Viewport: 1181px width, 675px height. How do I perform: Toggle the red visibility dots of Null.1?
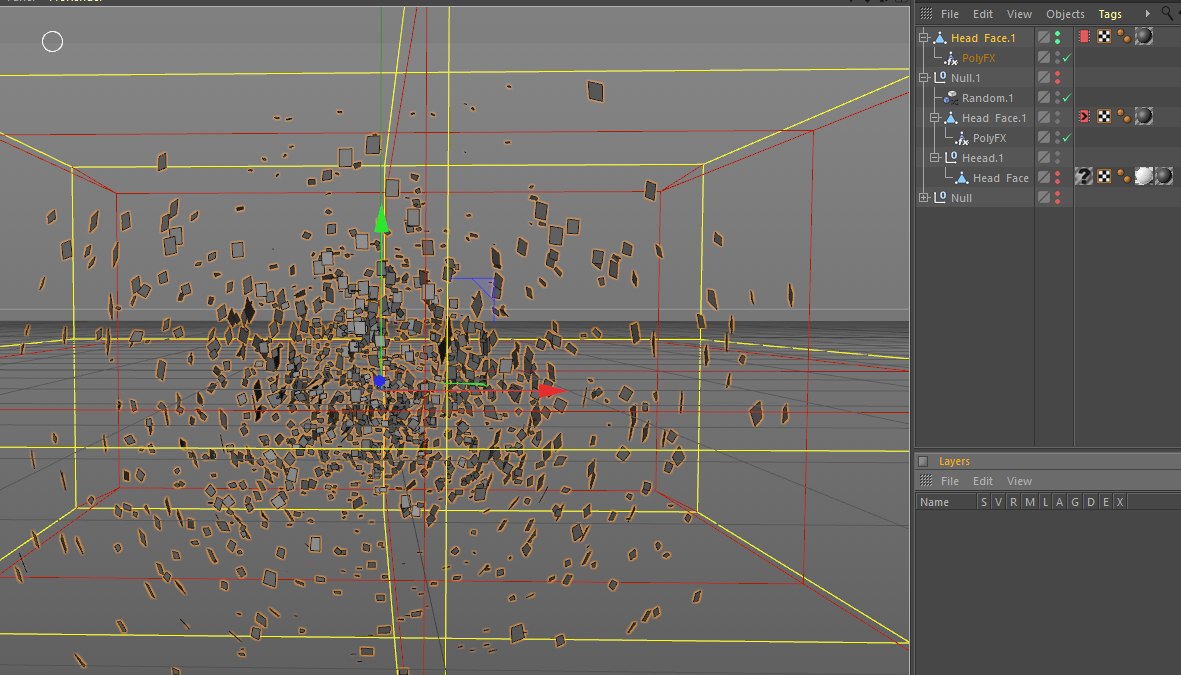1057,78
